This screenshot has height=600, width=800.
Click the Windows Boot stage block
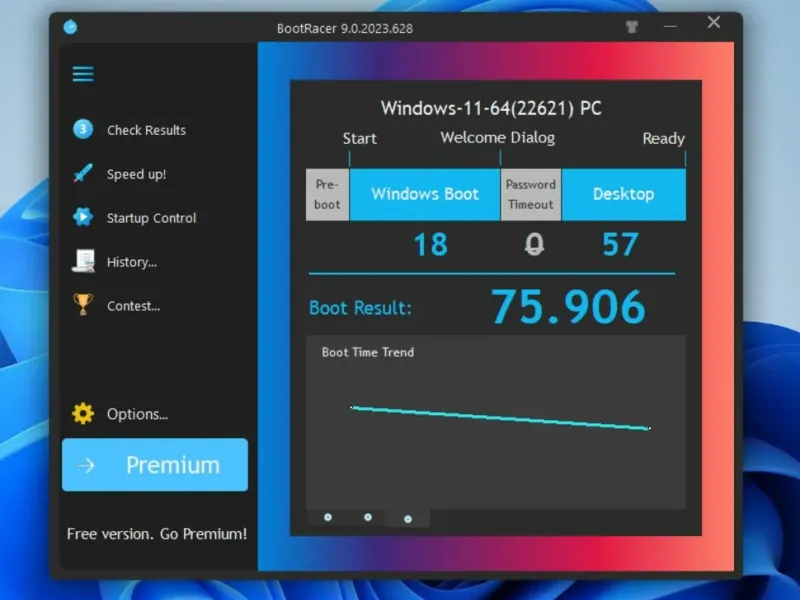point(424,194)
